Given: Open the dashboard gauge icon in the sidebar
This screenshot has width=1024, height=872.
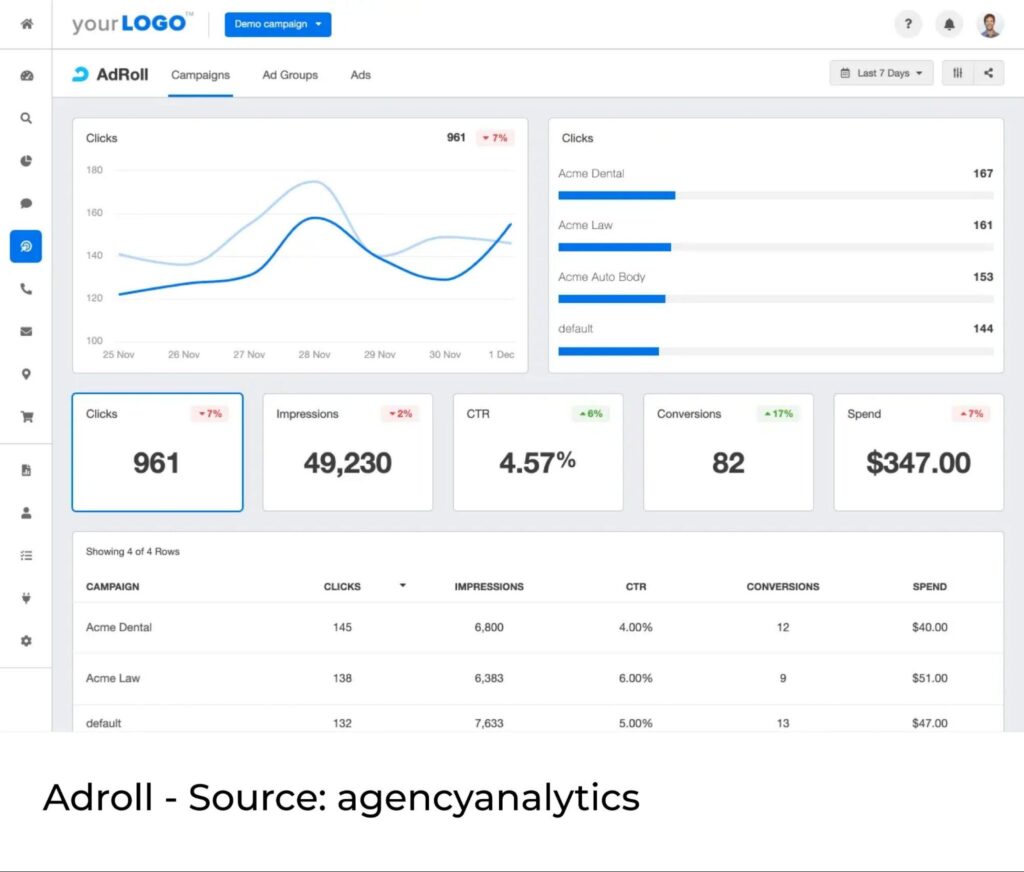Looking at the screenshot, I should tap(26, 76).
